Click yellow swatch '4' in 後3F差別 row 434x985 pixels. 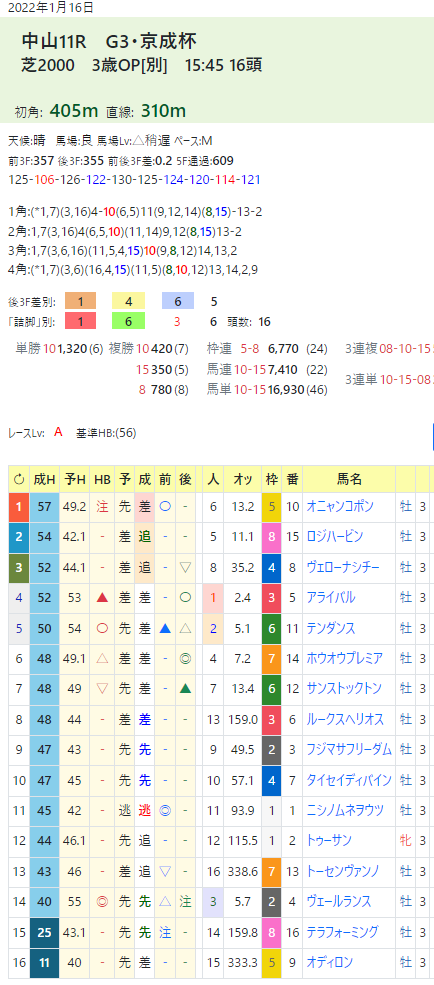128,301
